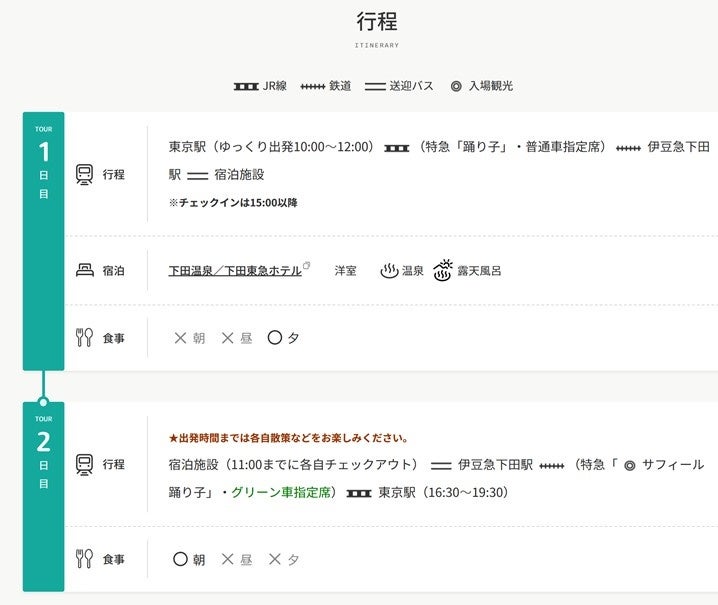Click Day 1 dinner 夕 circle mark
718x605 pixels.
click(x=274, y=338)
